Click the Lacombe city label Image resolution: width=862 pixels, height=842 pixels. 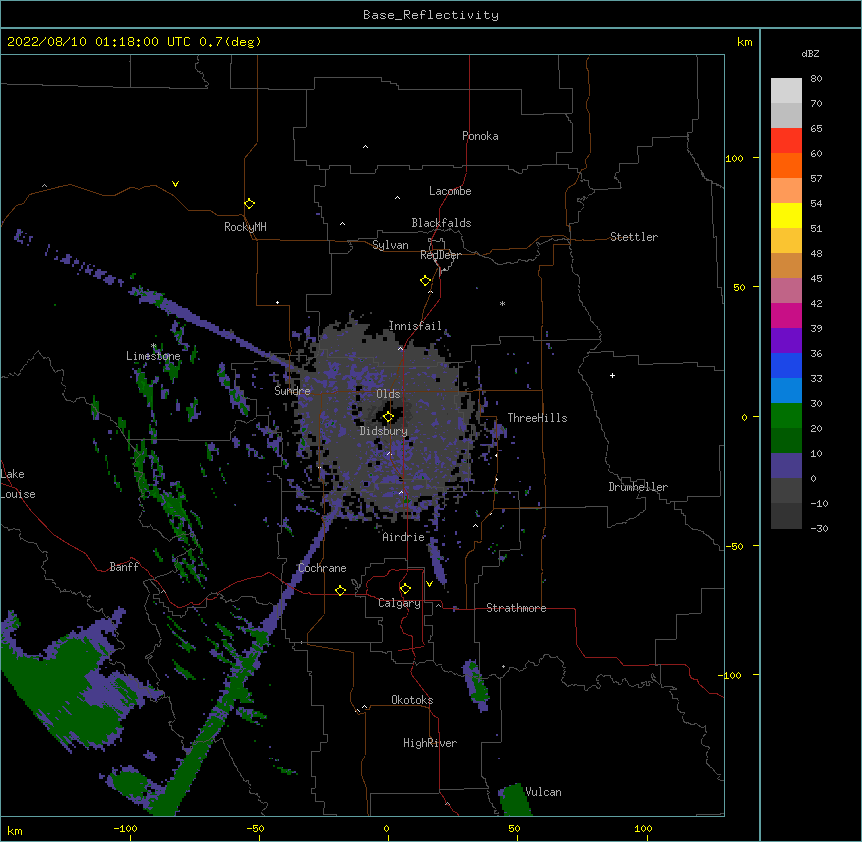click(450, 191)
